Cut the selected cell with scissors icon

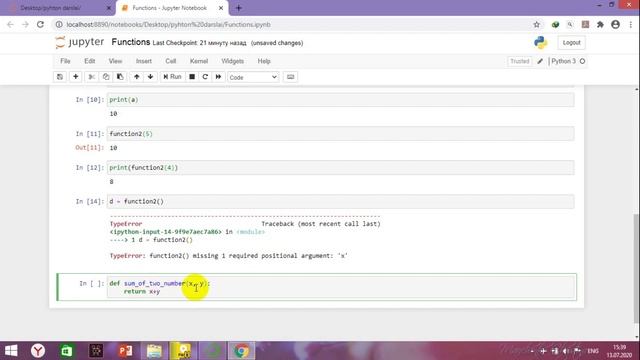(91, 77)
